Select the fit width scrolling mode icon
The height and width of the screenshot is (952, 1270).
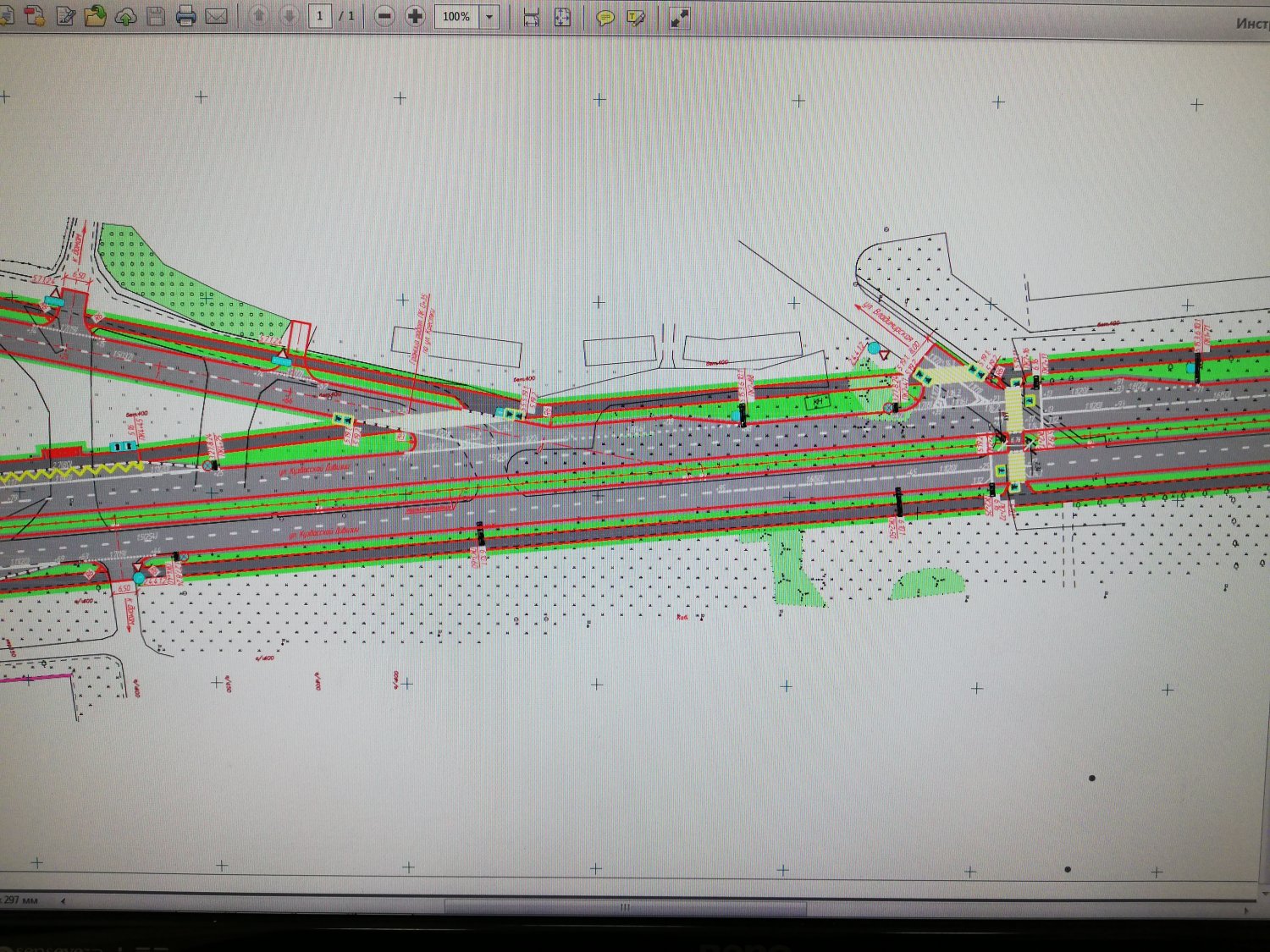532,17
